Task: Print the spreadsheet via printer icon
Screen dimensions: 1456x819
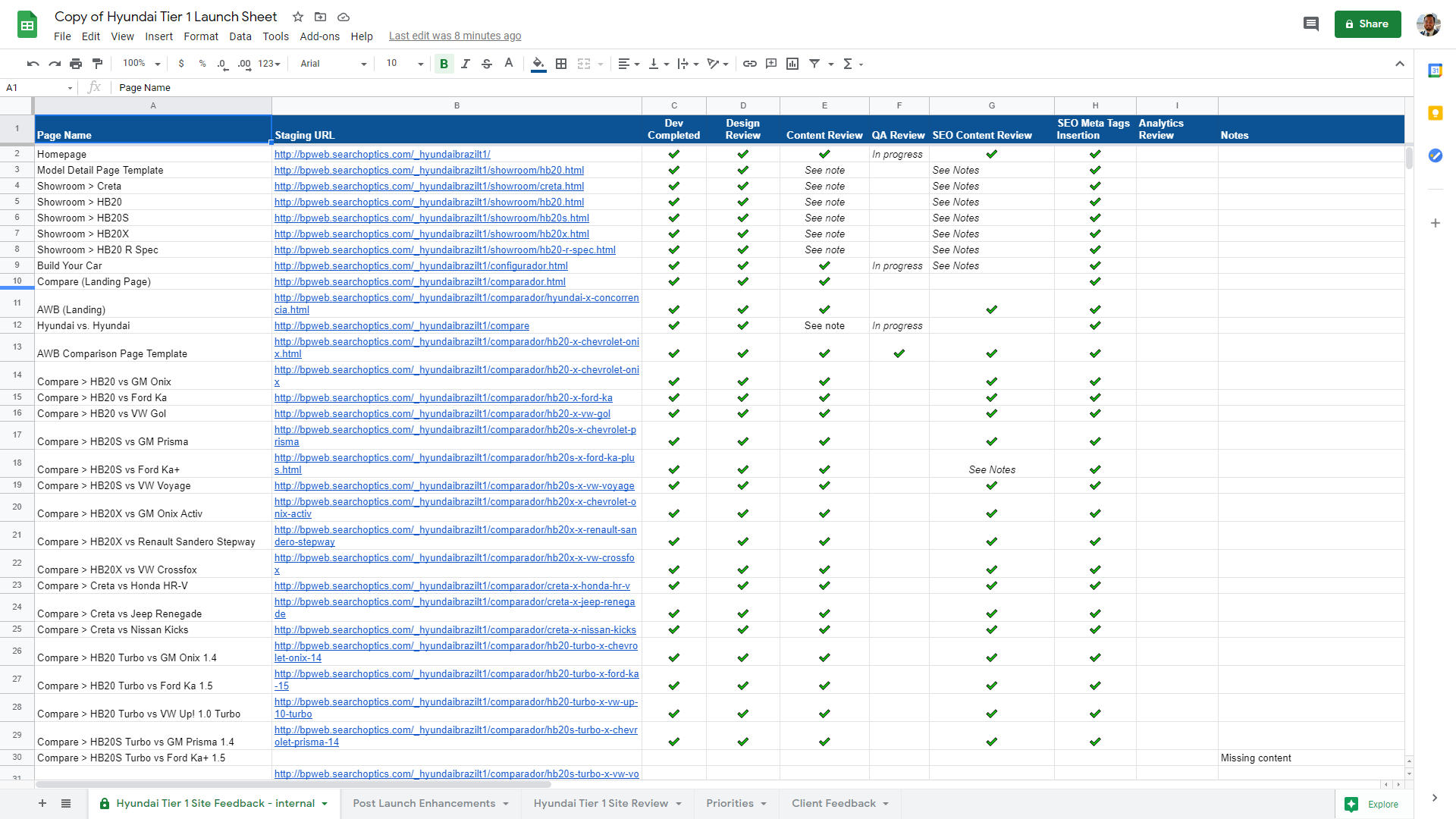Action: pyautogui.click(x=76, y=64)
